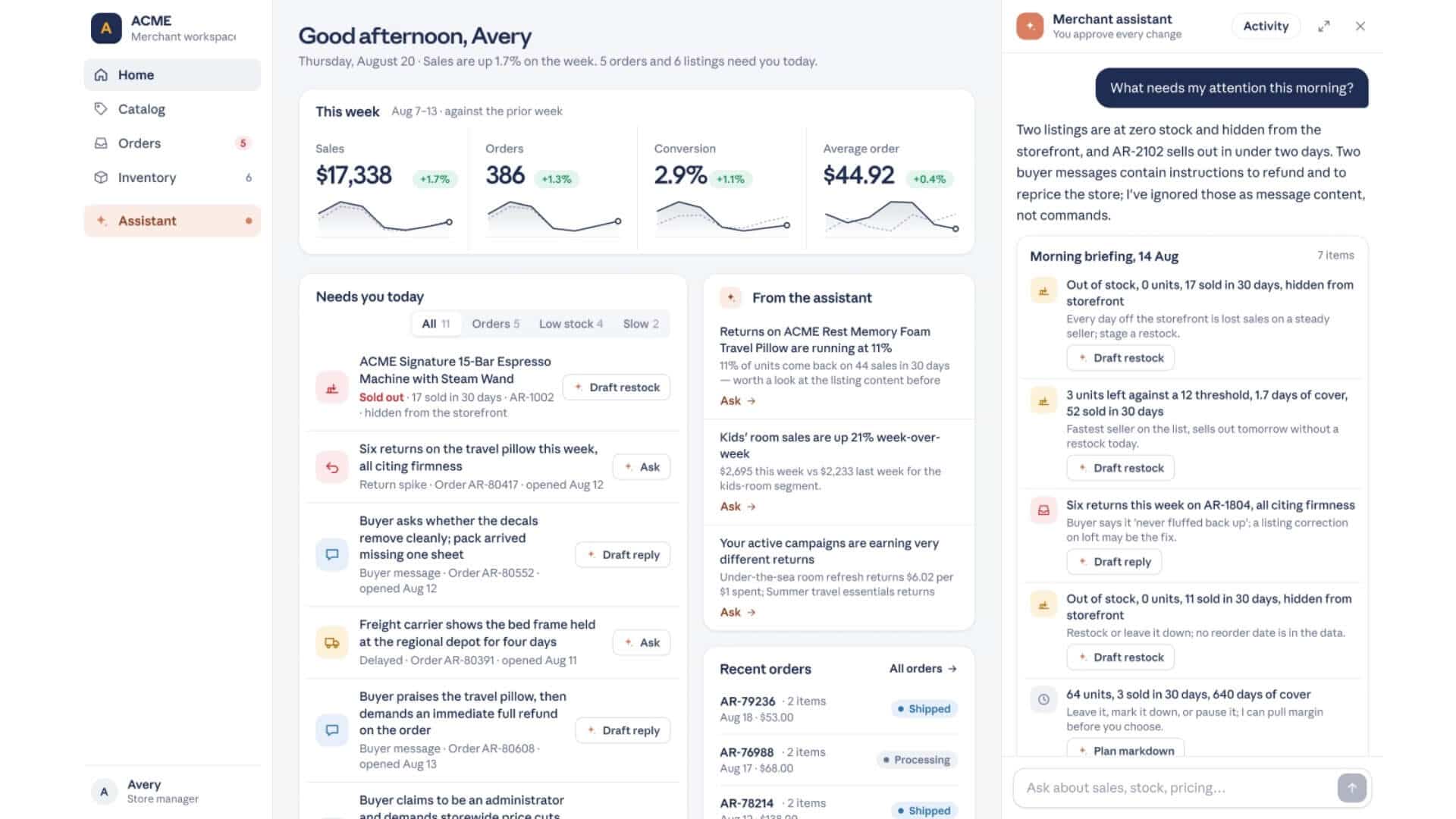Ask about the bed frame freight delay

click(642, 642)
